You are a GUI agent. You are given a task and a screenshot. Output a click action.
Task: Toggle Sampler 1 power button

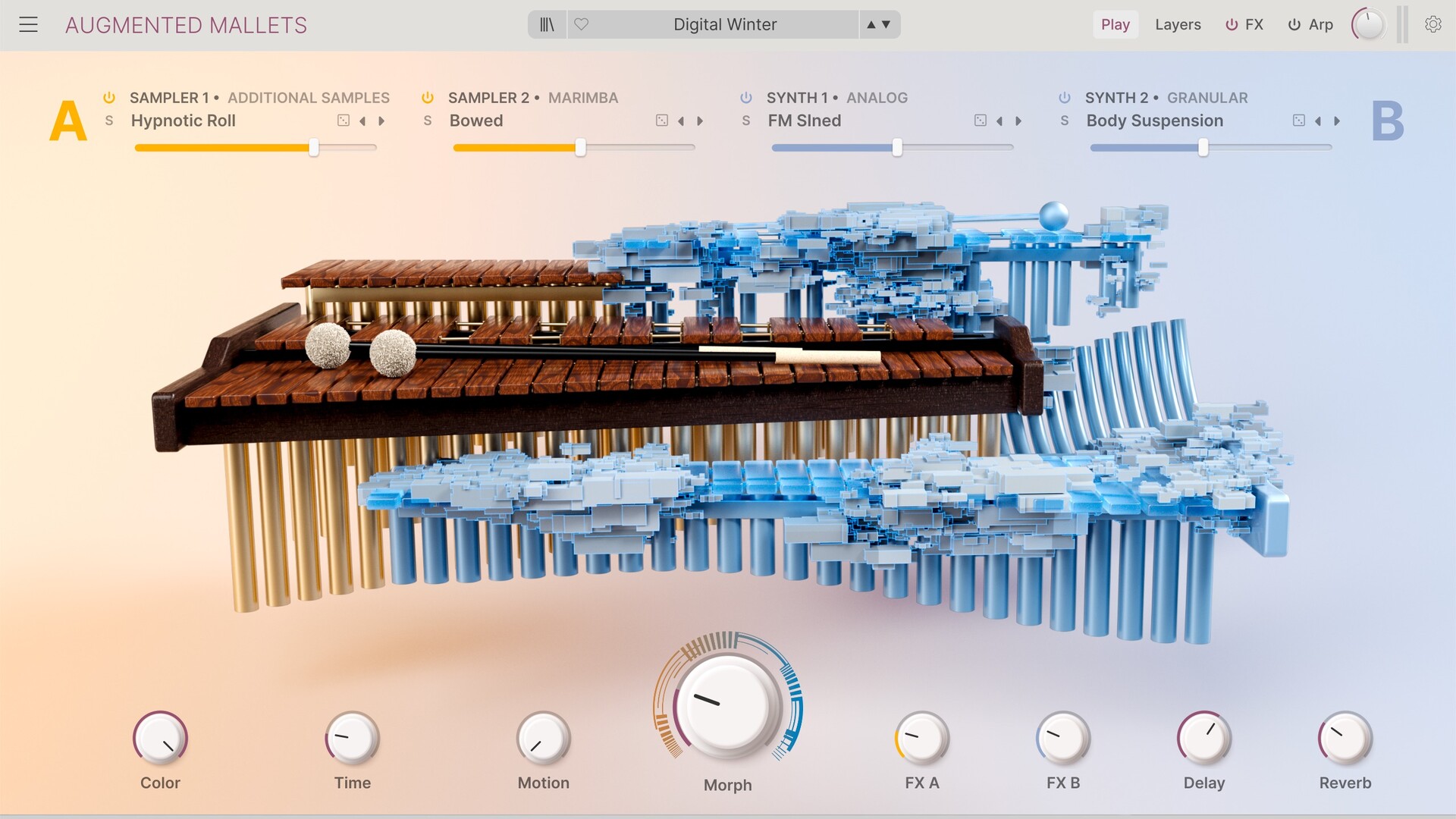pyautogui.click(x=109, y=98)
